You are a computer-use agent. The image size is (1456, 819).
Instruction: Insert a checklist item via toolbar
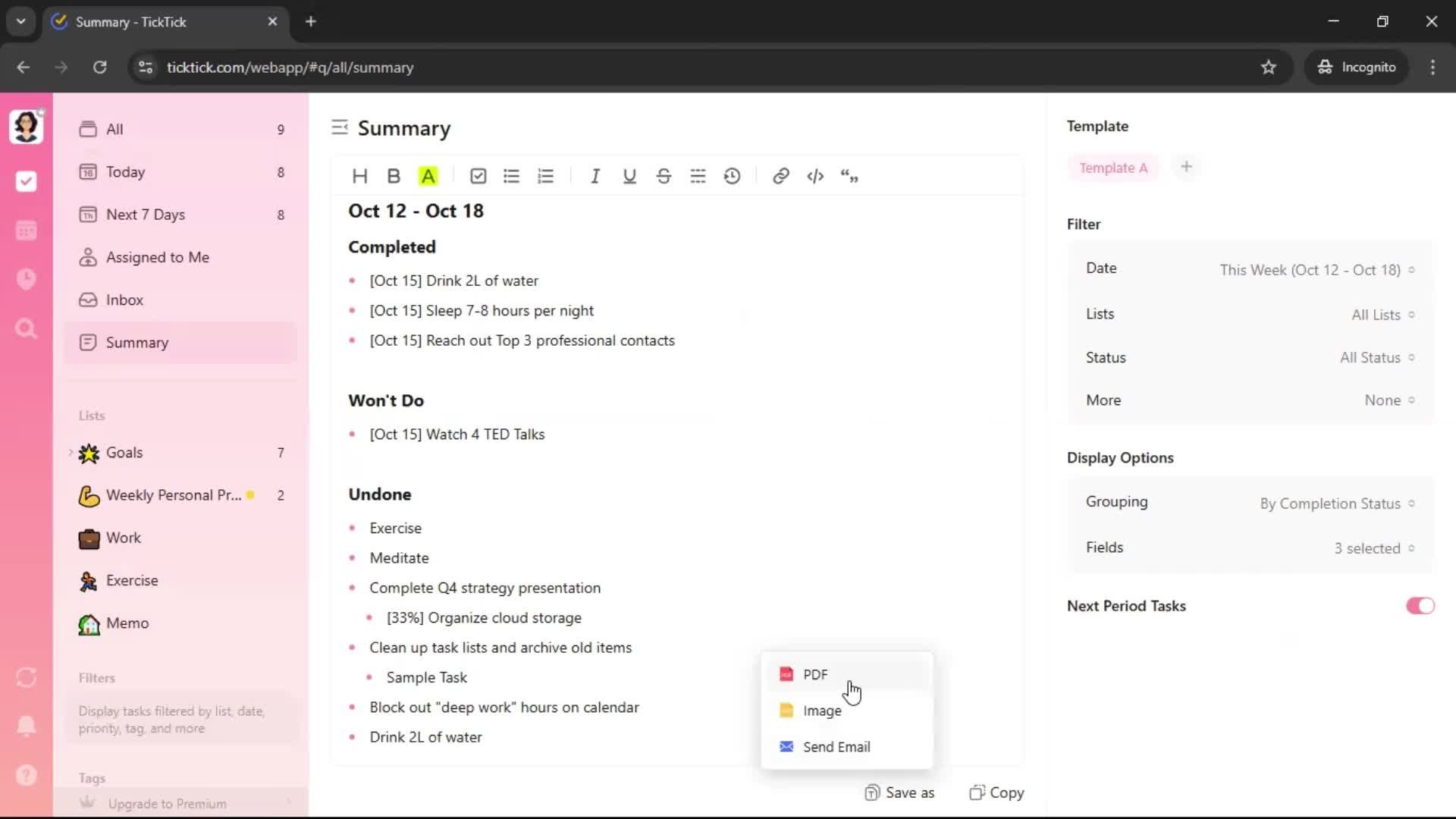point(478,177)
